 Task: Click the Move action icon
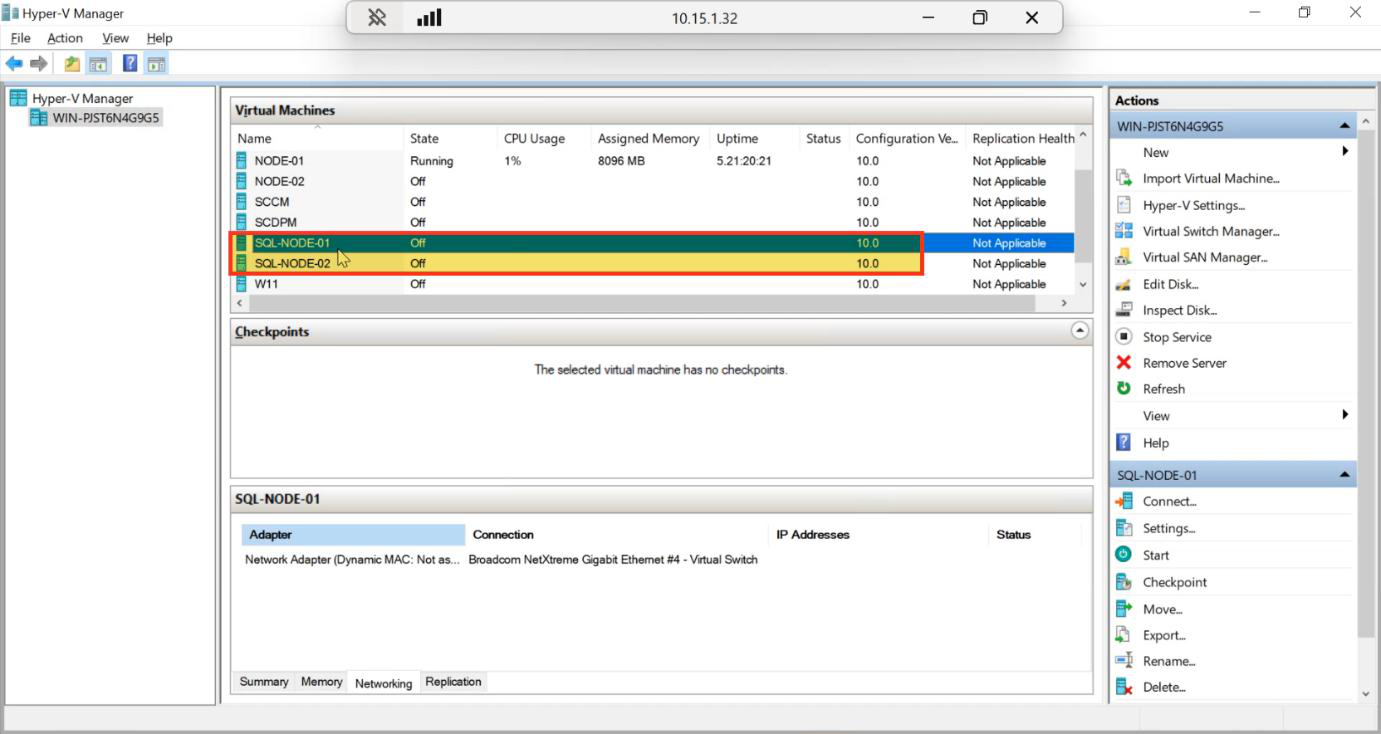coord(1124,609)
